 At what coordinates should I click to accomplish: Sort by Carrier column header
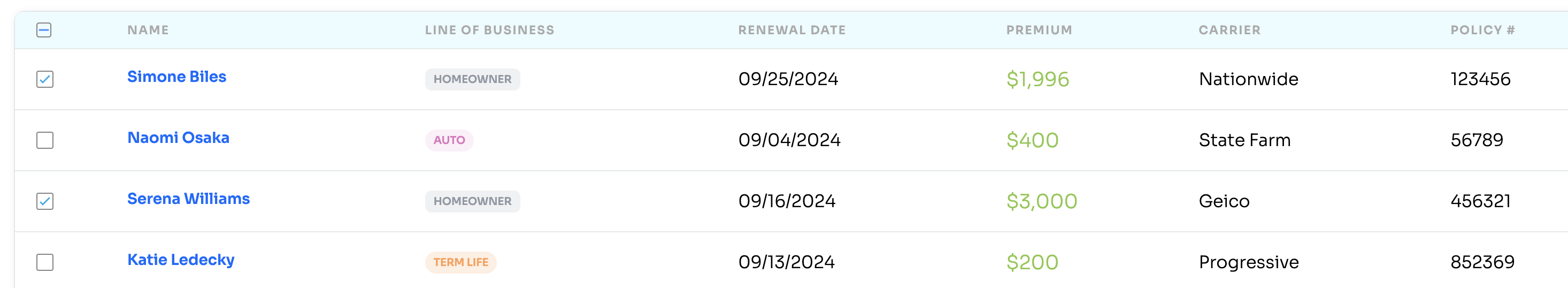pos(1229,30)
